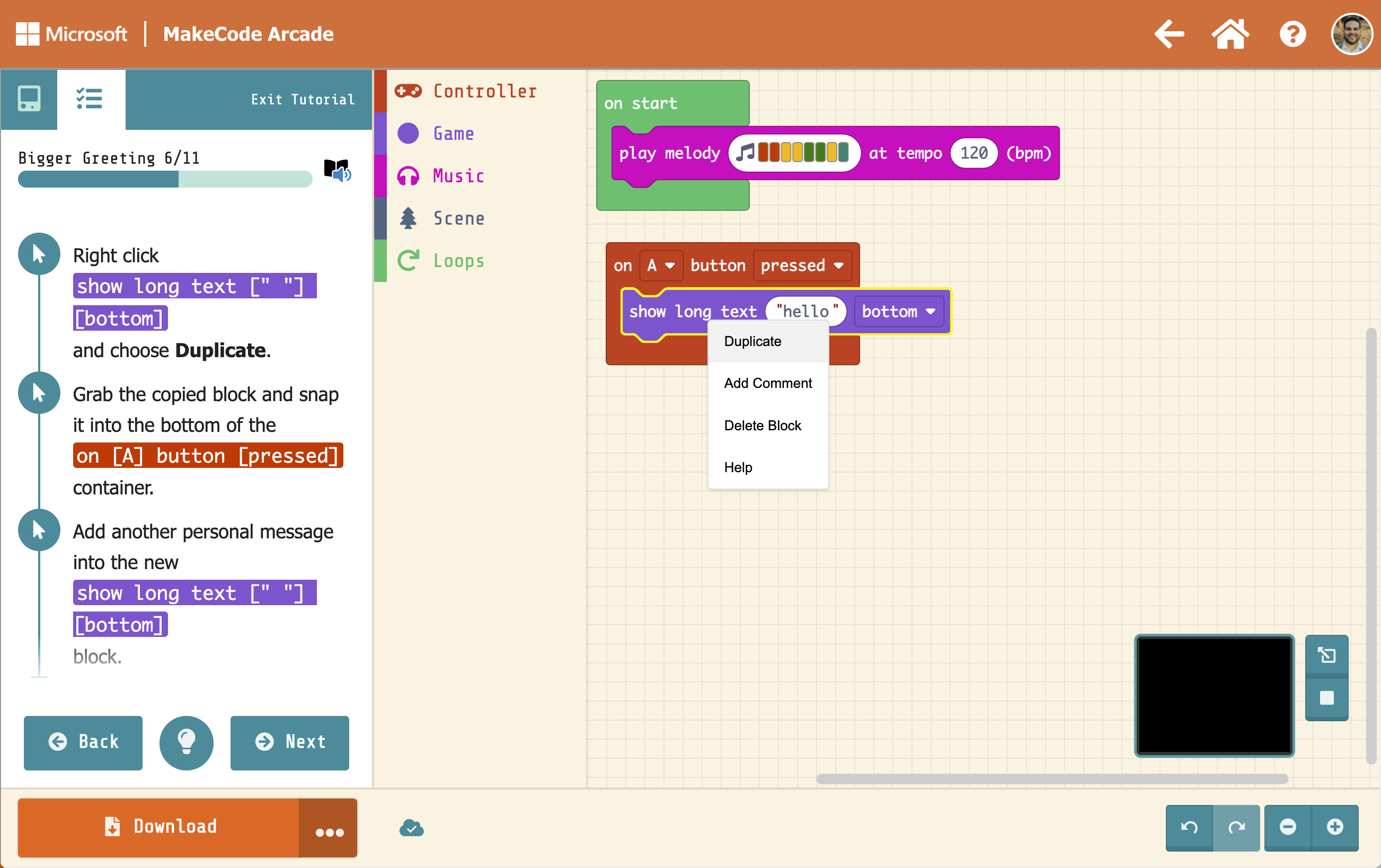Zoom out the workspace
This screenshot has height=868, width=1381.
pos(1288,827)
